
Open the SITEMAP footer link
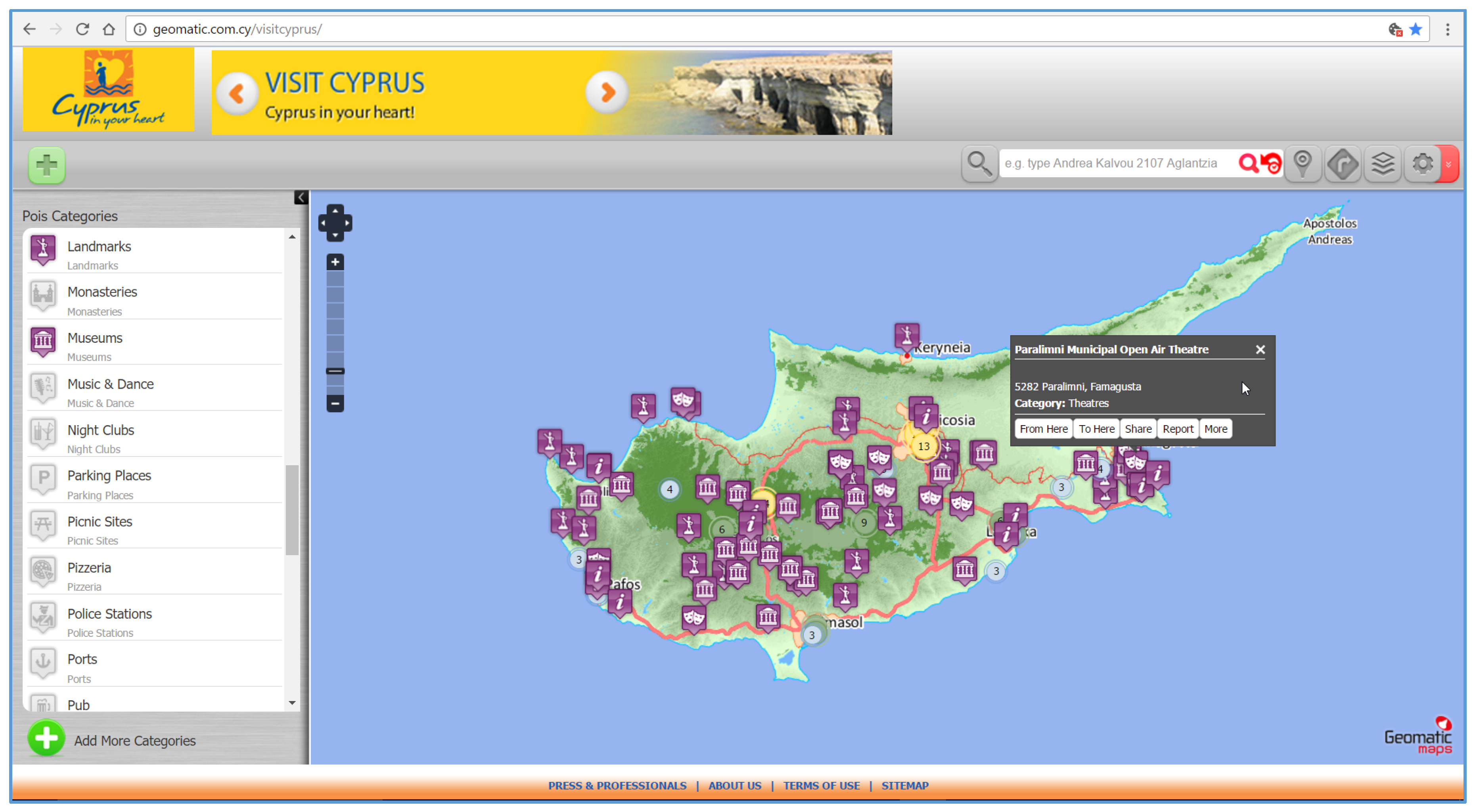click(x=905, y=785)
